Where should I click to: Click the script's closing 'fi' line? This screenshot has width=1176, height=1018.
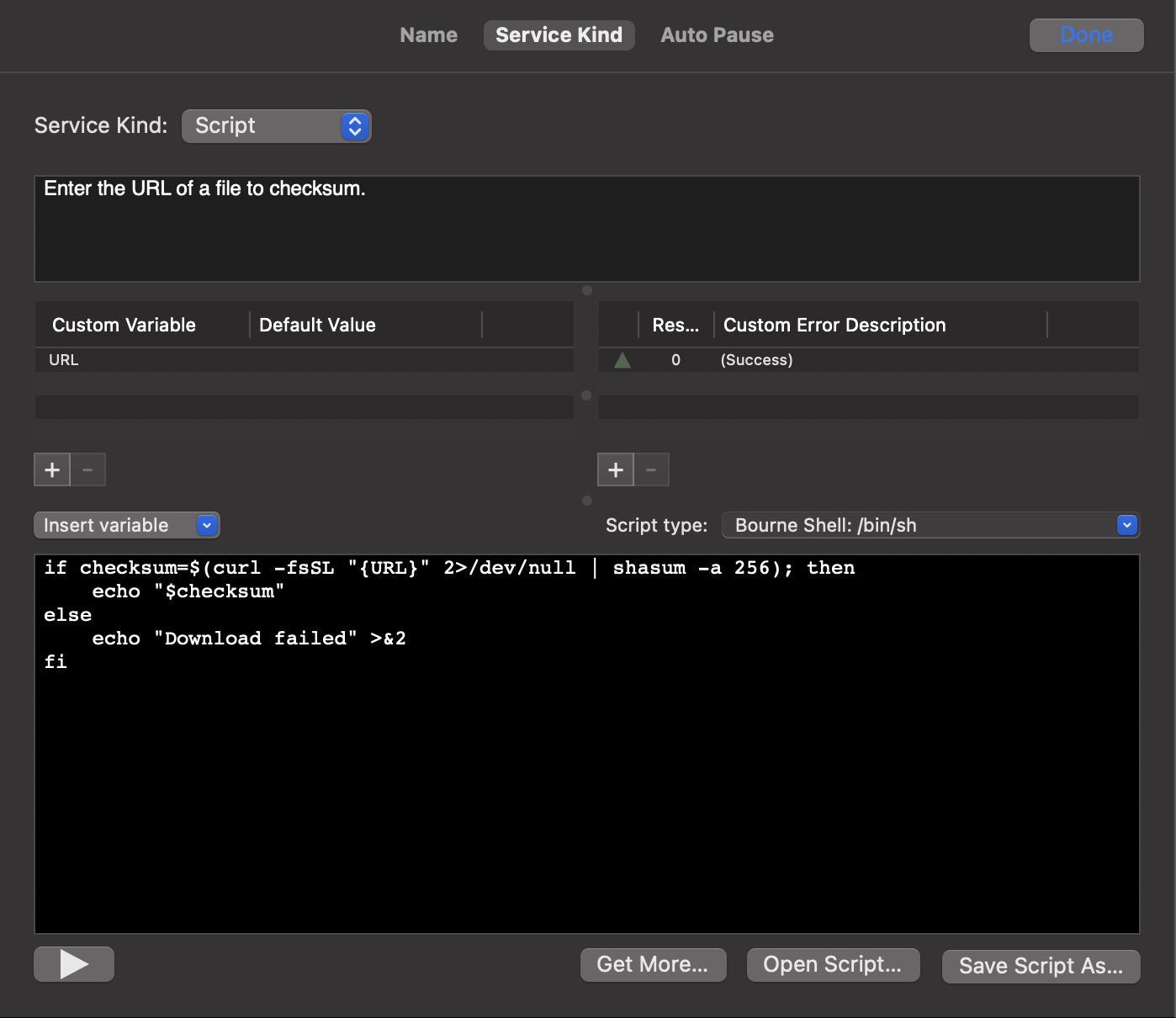click(x=56, y=662)
